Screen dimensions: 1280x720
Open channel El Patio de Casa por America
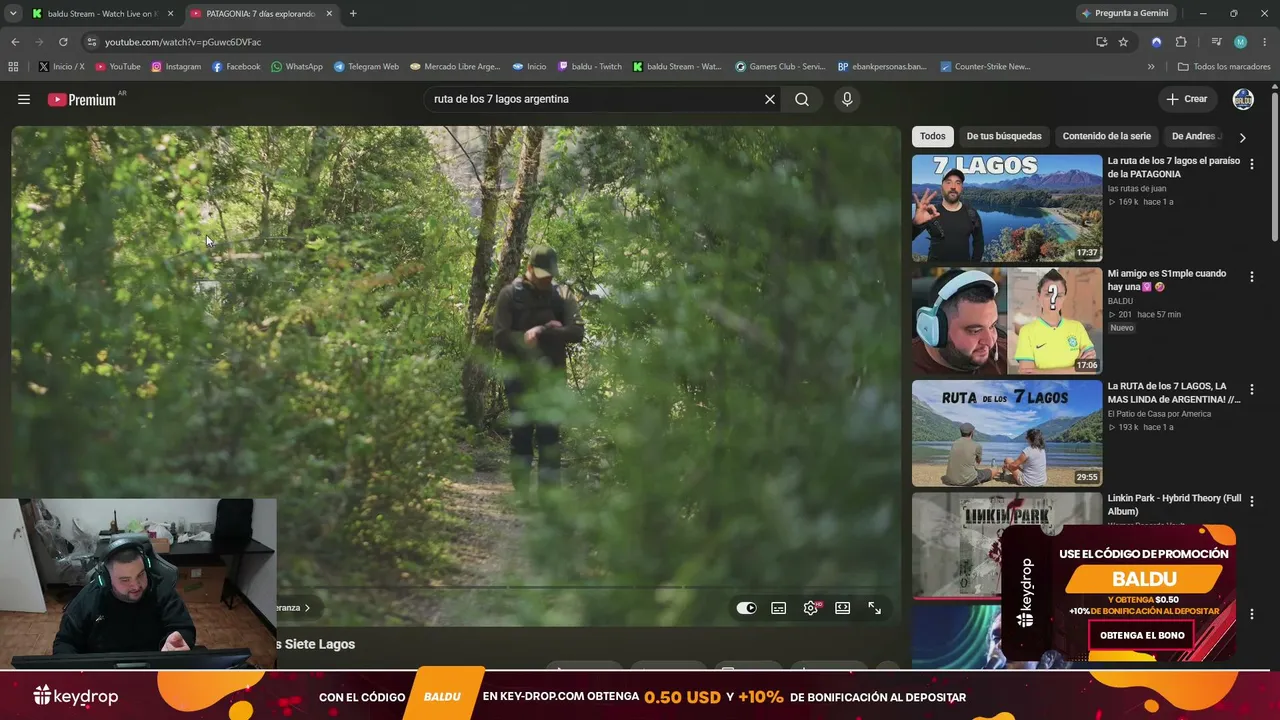pos(1159,414)
